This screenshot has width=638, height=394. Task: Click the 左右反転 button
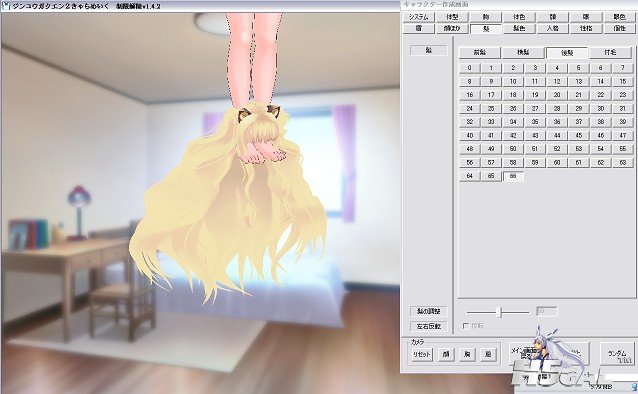pos(429,326)
